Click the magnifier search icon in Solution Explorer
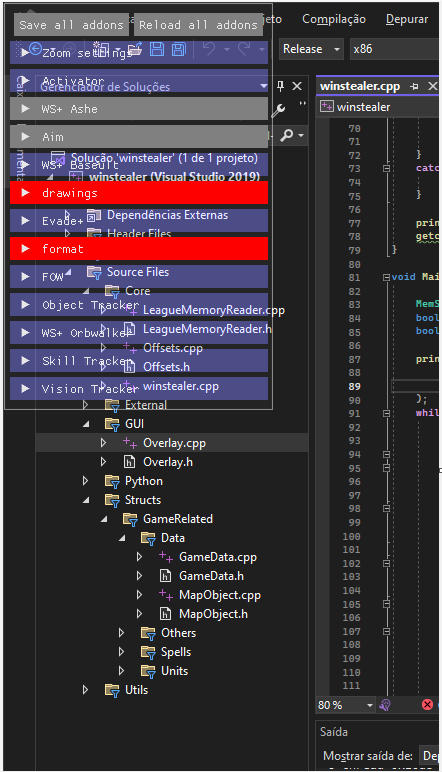442x772 pixels. pyautogui.click(x=286, y=135)
